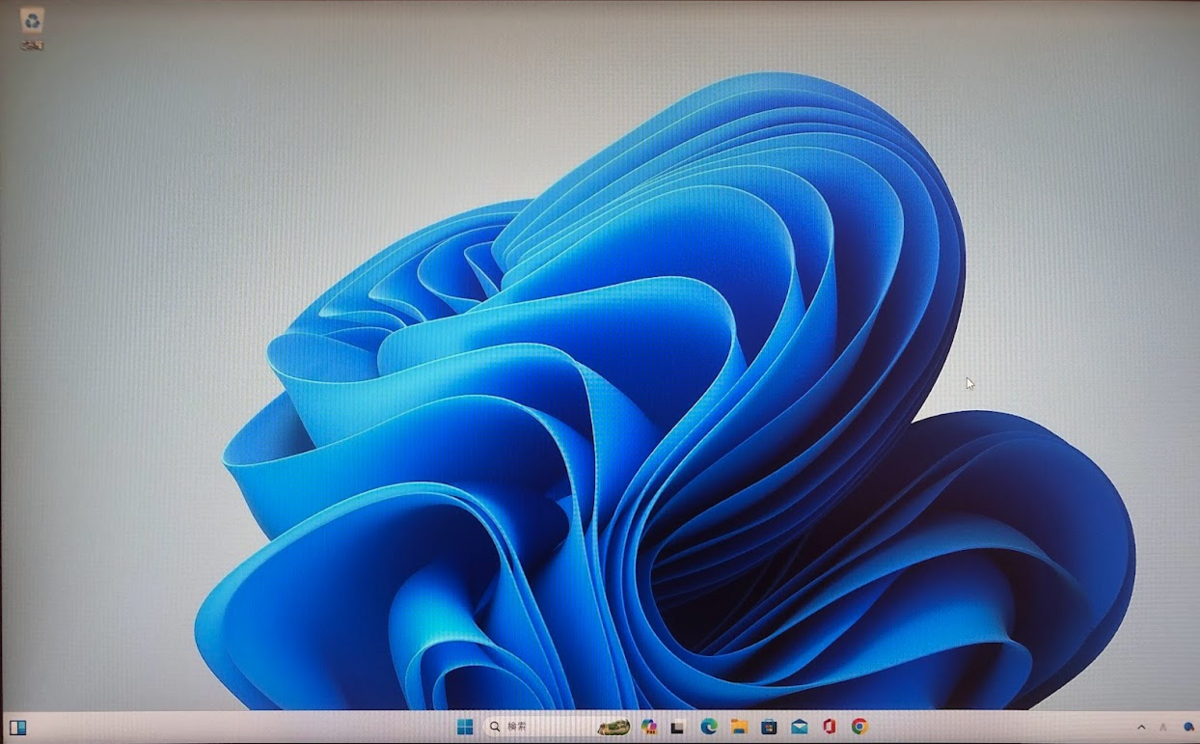The height and width of the screenshot is (744, 1200).
Task: Open the Mail app from the taskbar
Action: point(799,727)
